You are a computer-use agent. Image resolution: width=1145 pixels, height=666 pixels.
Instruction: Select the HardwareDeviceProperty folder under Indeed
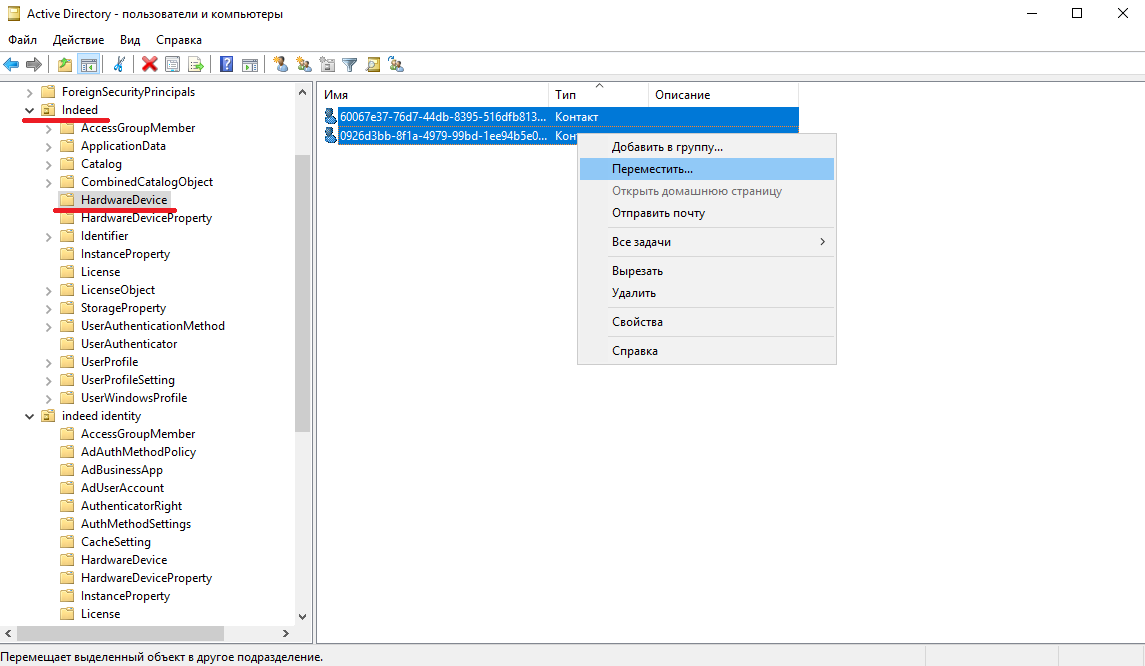146,218
